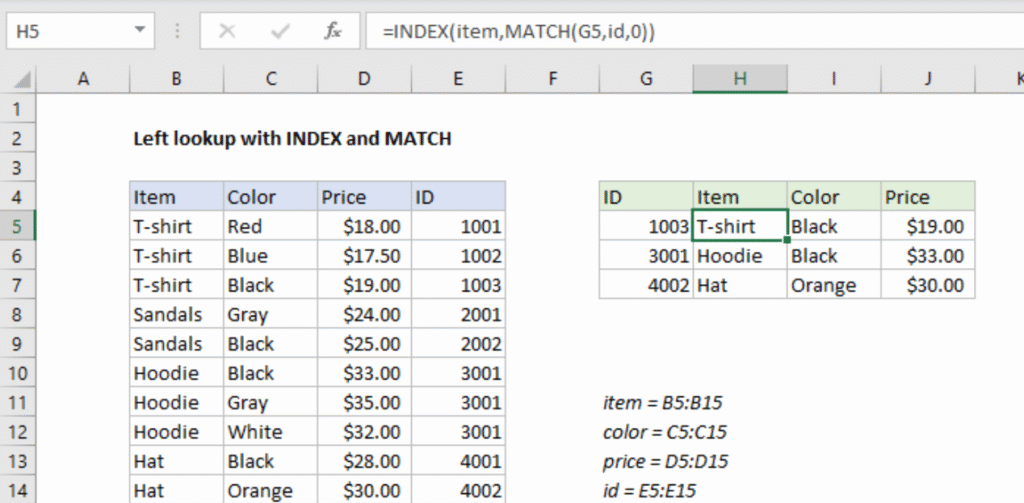
Task: Select lookup ID cell G6 with 3001
Action: point(646,255)
